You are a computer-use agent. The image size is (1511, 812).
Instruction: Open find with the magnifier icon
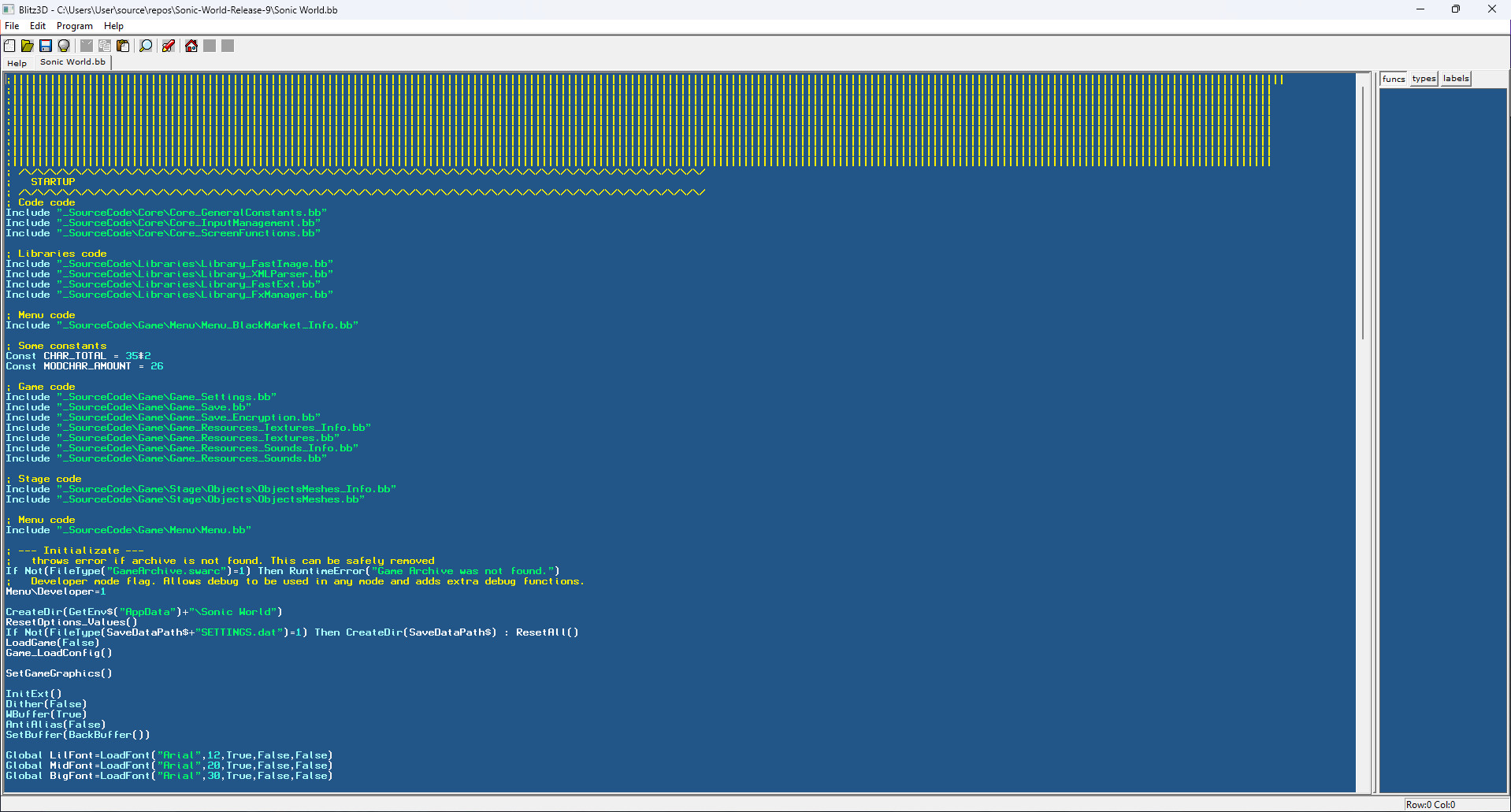point(146,46)
